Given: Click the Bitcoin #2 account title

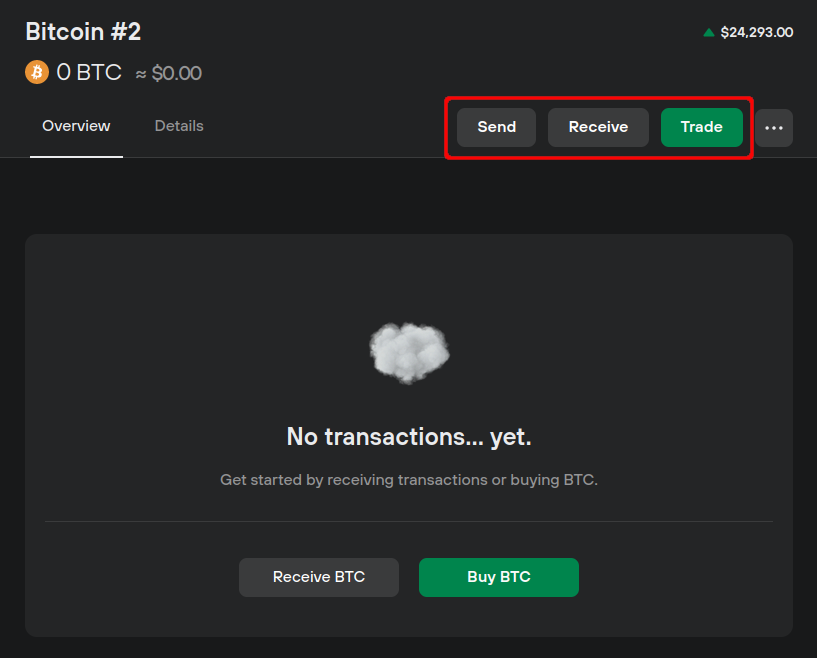Looking at the screenshot, I should click(x=83, y=32).
